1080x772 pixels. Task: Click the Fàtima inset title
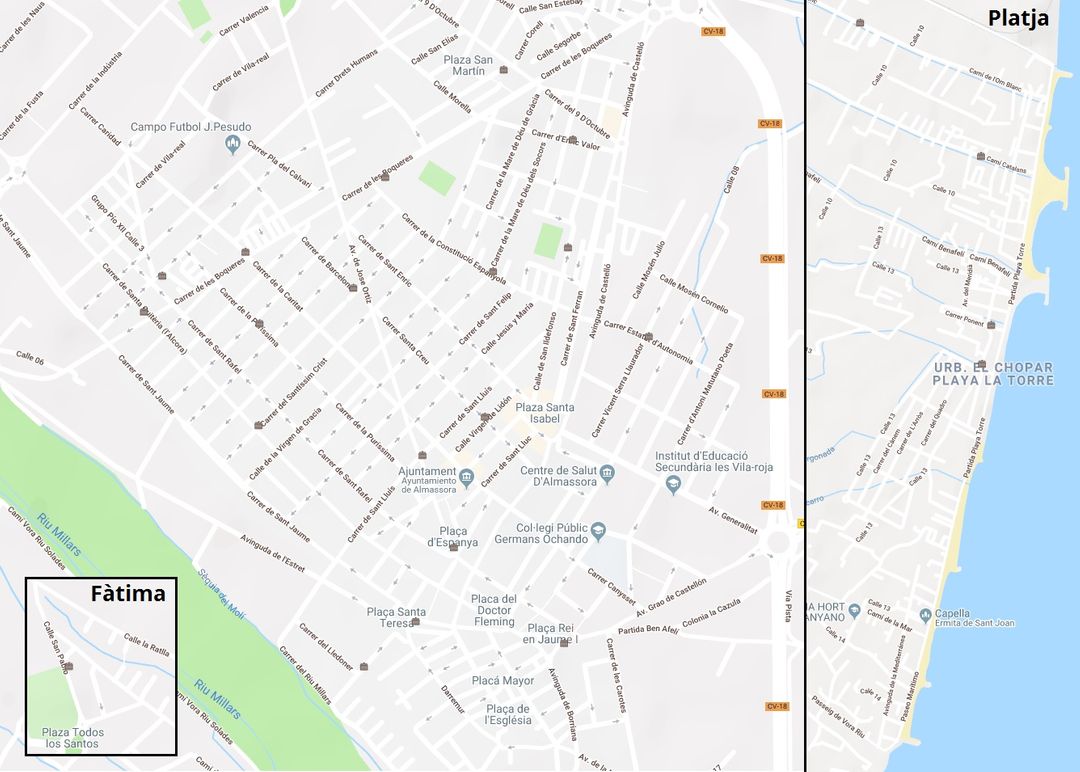point(128,593)
